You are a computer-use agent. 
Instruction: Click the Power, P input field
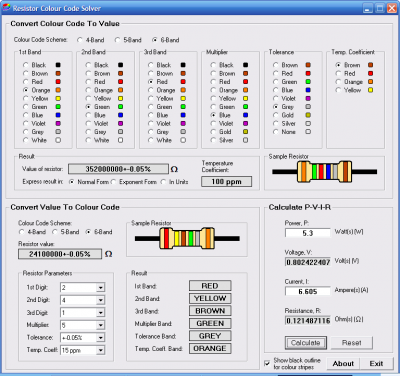click(308, 233)
